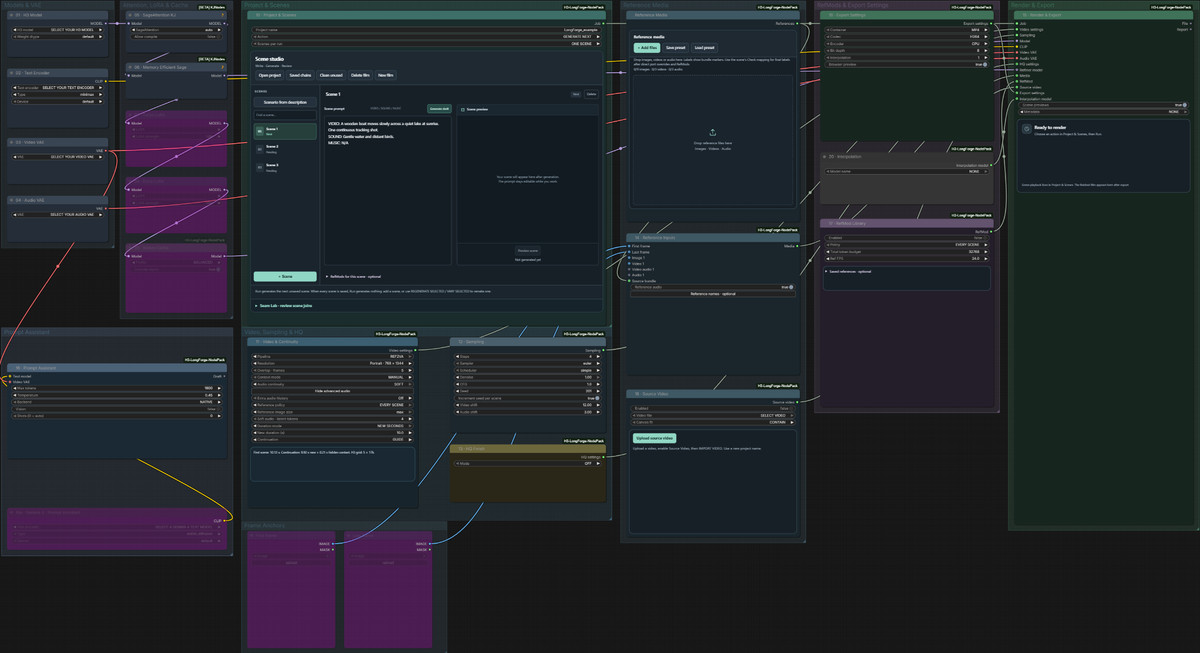
Task: Open the Pipeline dropdown in Video & Continuity
Action: [331, 355]
